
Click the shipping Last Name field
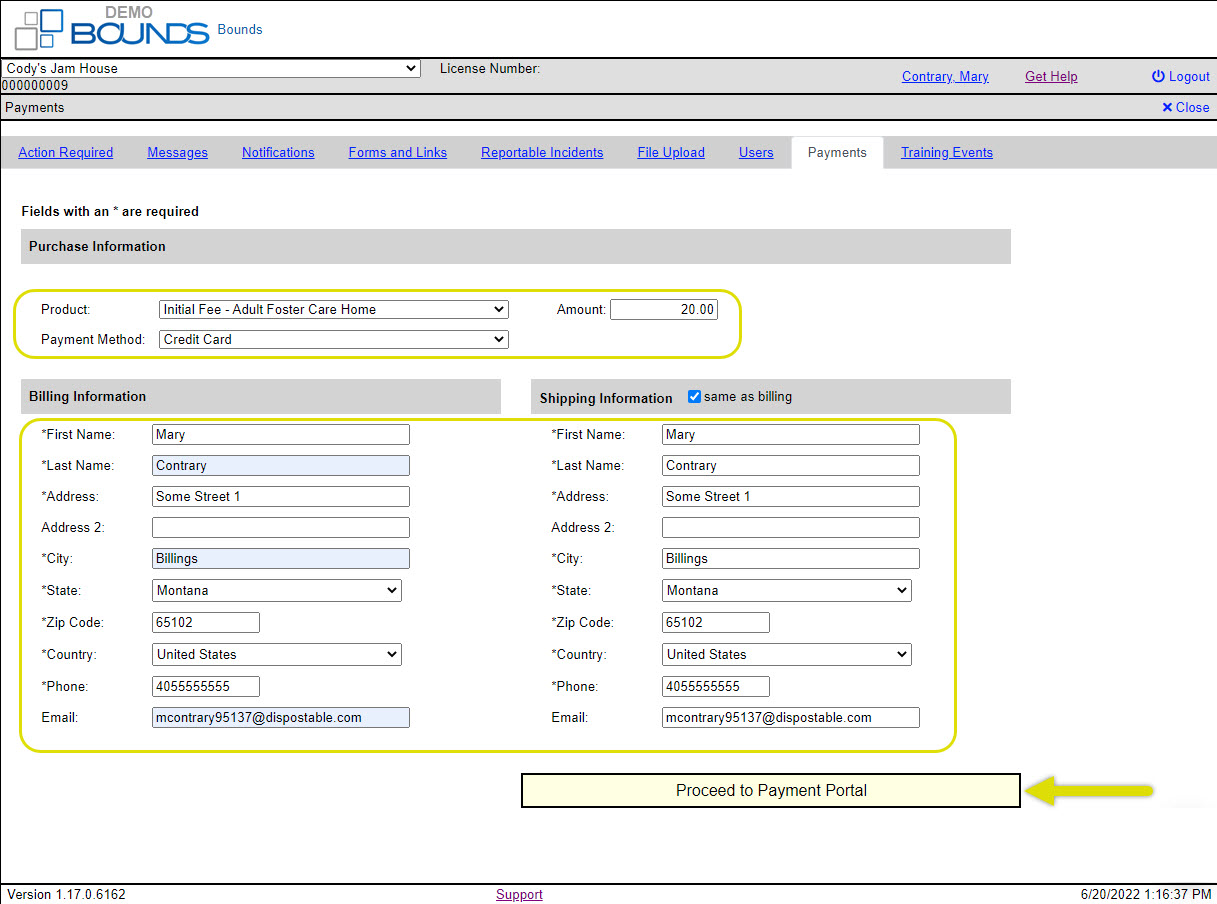tap(791, 465)
